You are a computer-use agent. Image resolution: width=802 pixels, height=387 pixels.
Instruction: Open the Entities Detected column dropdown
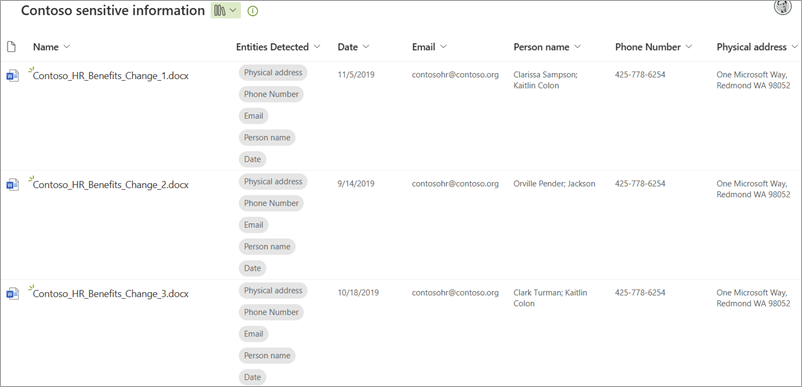pos(278,47)
